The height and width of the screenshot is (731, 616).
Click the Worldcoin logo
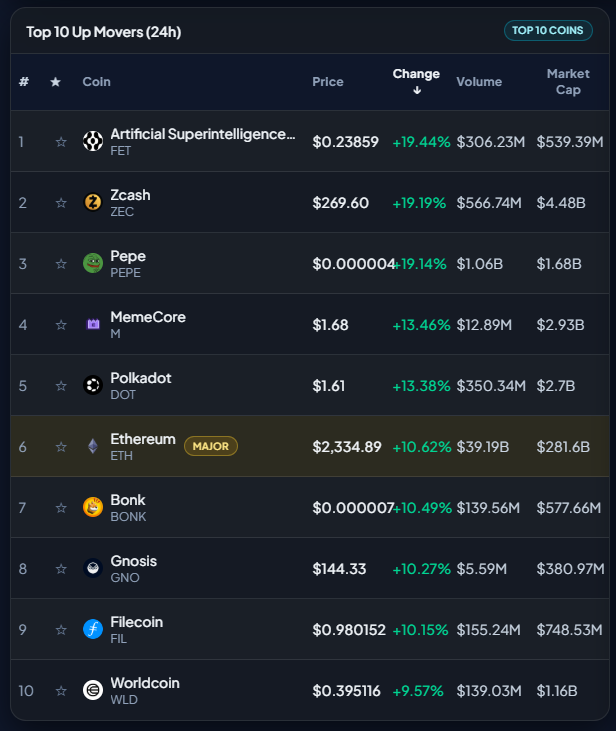pyautogui.click(x=93, y=690)
